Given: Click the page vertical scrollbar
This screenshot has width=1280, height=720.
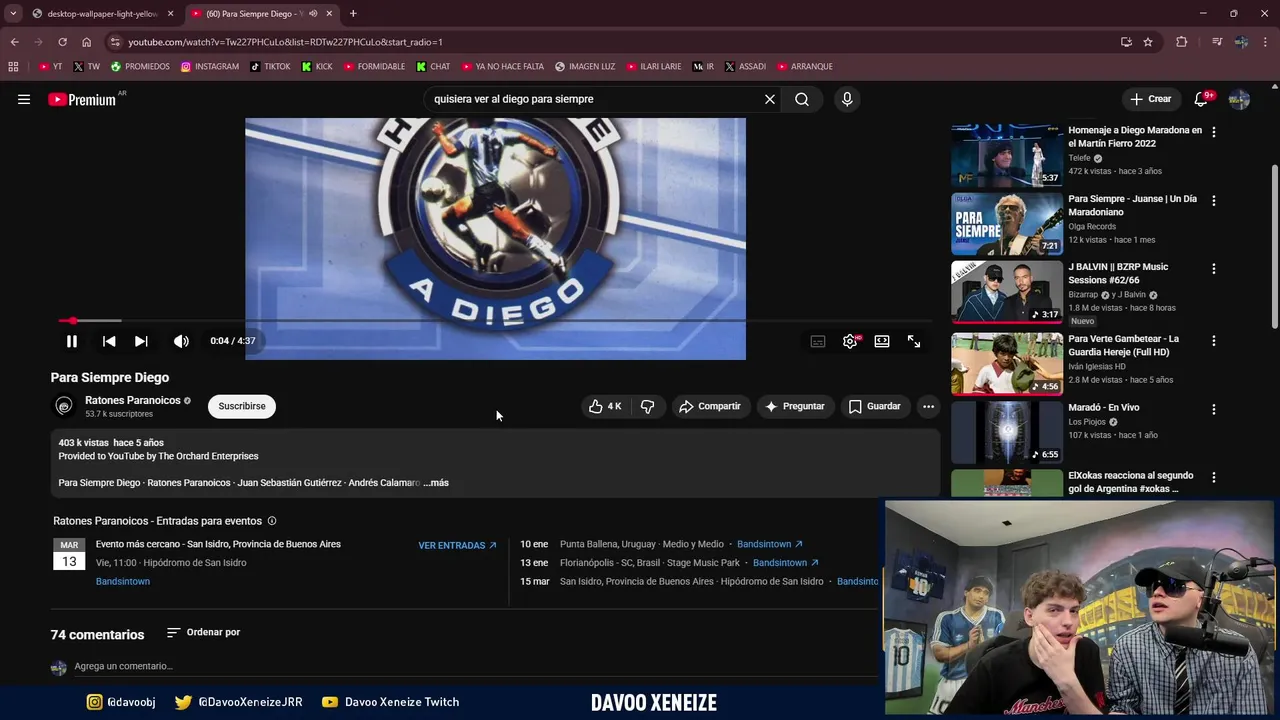Looking at the screenshot, I should coord(1274,245).
